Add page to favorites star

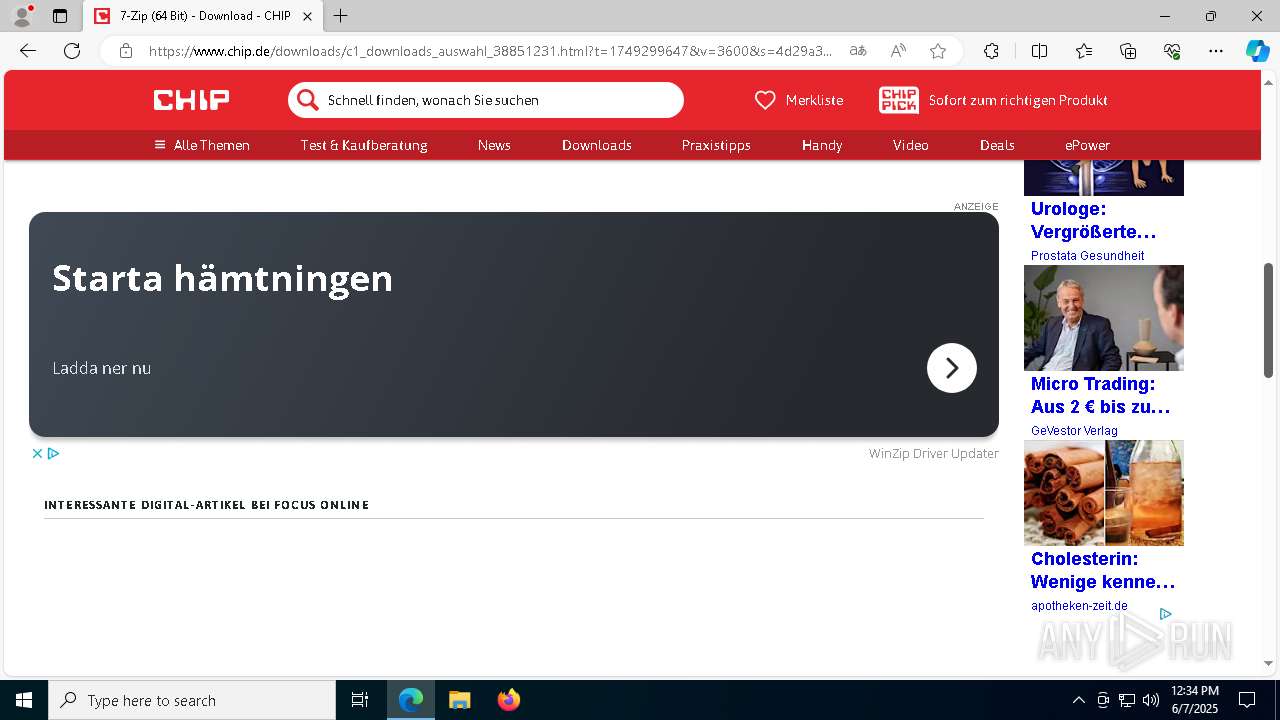click(x=938, y=51)
